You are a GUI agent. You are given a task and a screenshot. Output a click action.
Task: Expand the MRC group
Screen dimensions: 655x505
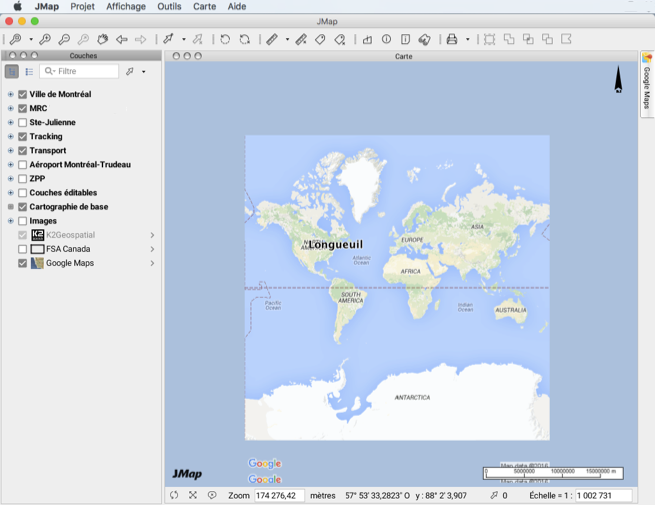point(11,109)
